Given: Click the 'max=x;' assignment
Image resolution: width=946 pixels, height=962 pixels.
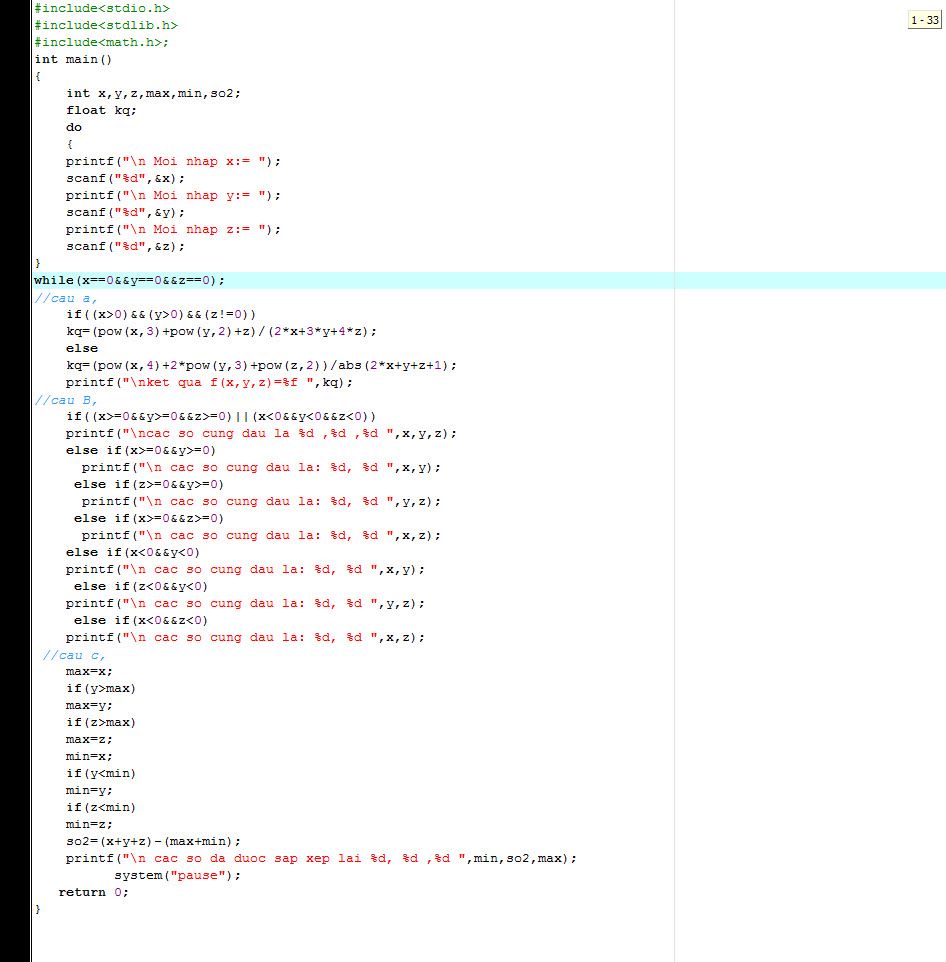Looking at the screenshot, I should [x=90, y=672].
